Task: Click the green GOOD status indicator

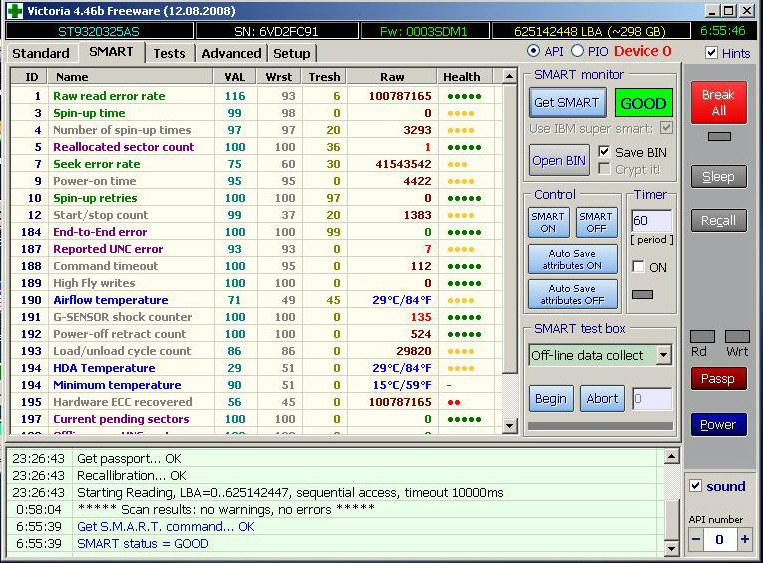Action: point(643,102)
